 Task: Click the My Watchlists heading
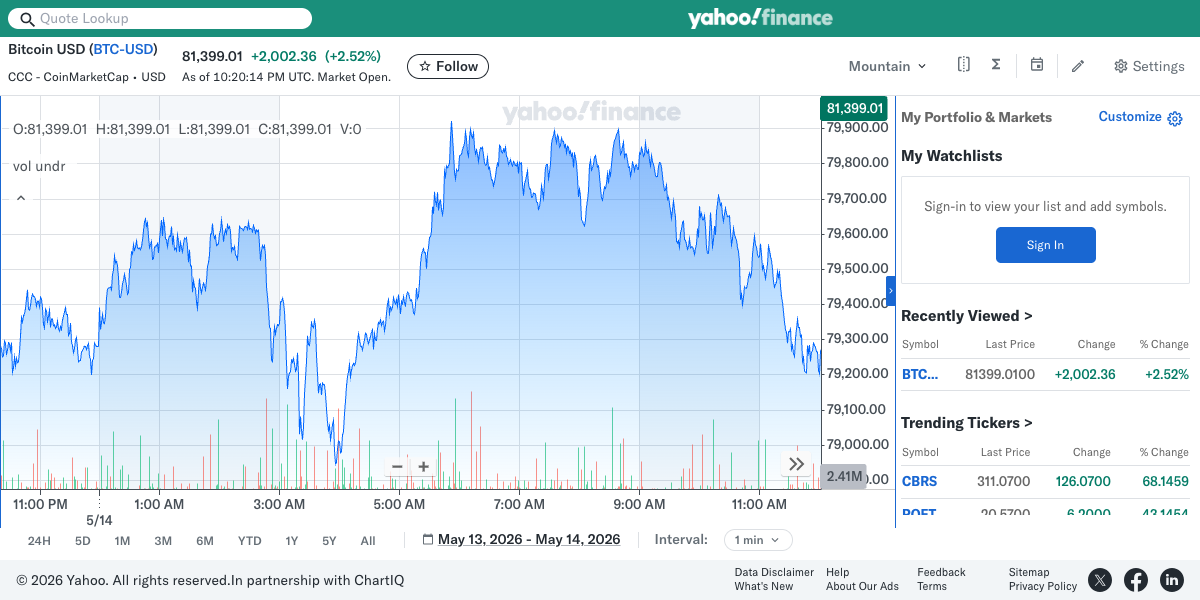(x=951, y=156)
